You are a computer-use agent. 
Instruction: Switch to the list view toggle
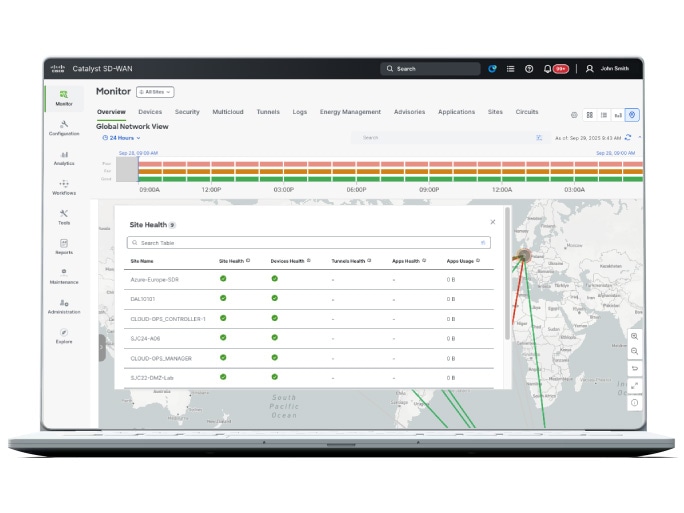click(604, 115)
